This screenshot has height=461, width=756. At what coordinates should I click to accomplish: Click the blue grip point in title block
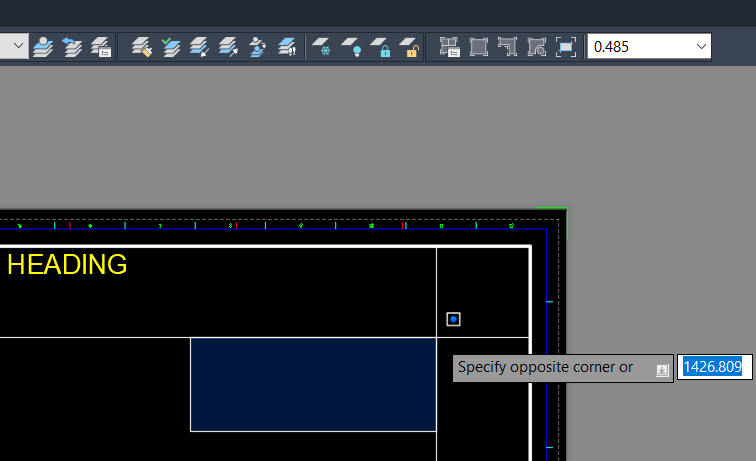click(x=453, y=319)
